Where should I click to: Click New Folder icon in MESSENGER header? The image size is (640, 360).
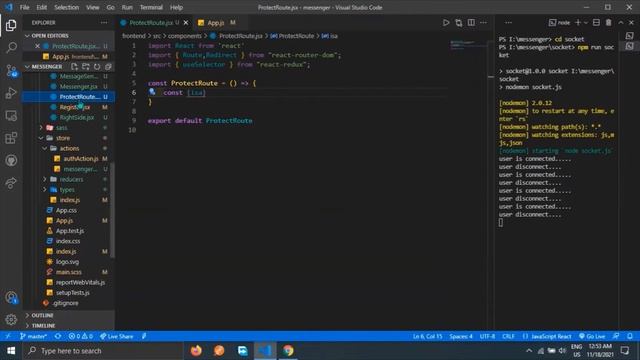click(x=85, y=67)
